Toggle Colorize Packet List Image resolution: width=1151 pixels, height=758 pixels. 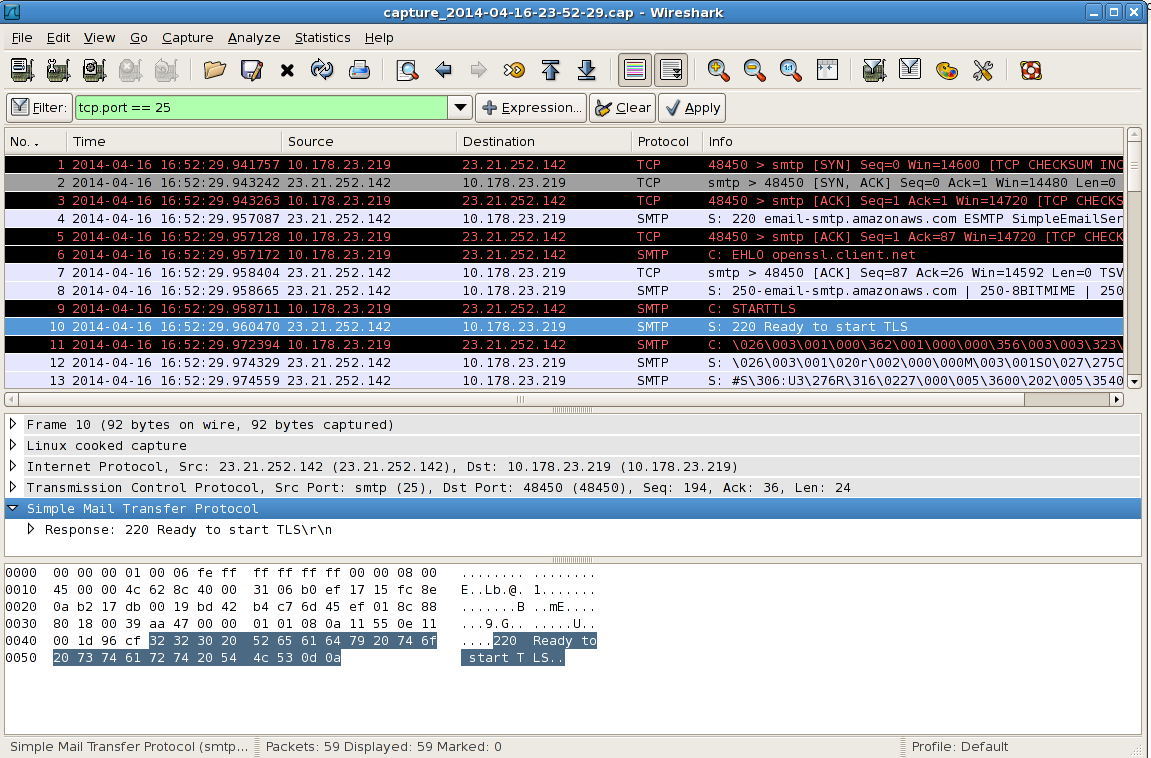coord(635,70)
